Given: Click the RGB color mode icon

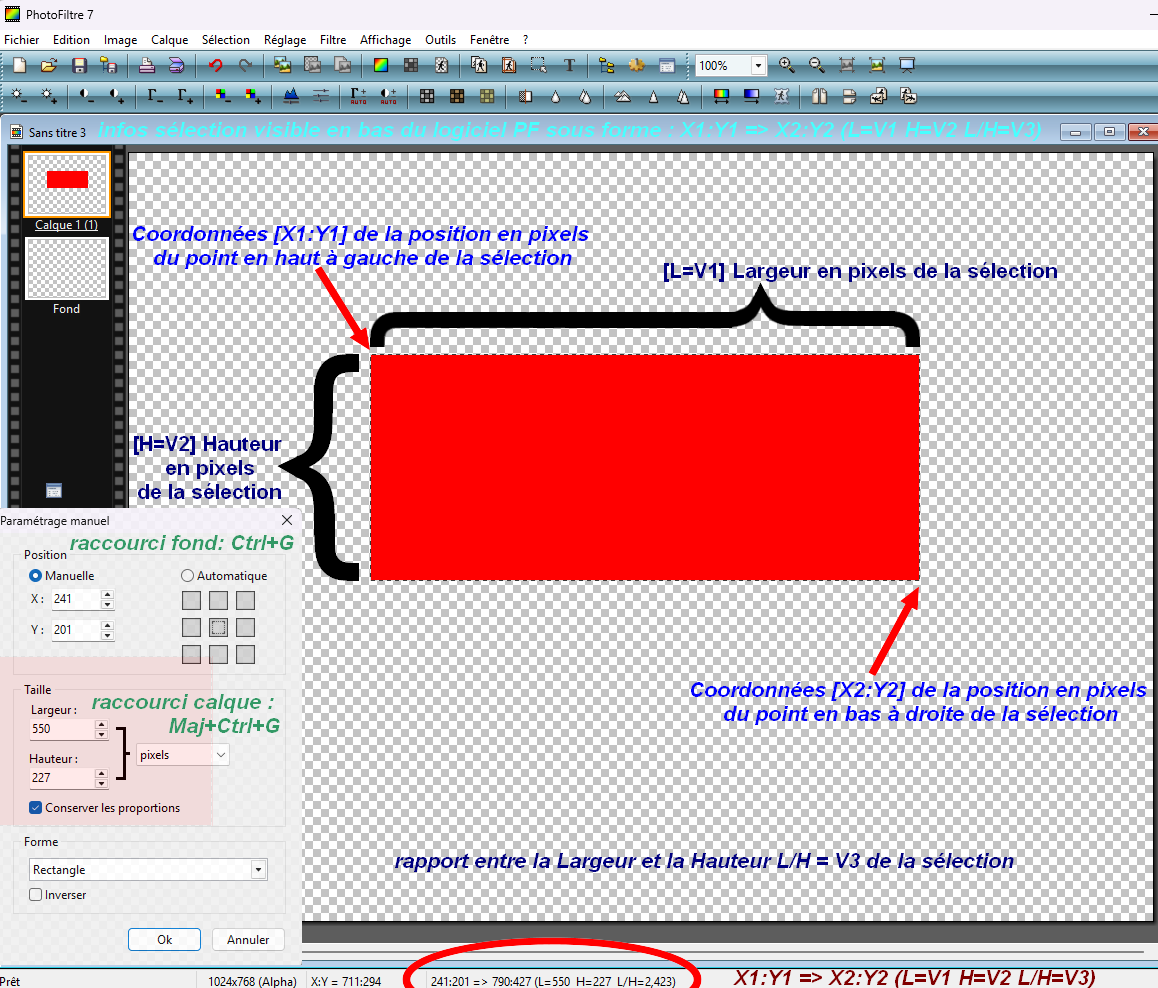Looking at the screenshot, I should (x=380, y=66).
